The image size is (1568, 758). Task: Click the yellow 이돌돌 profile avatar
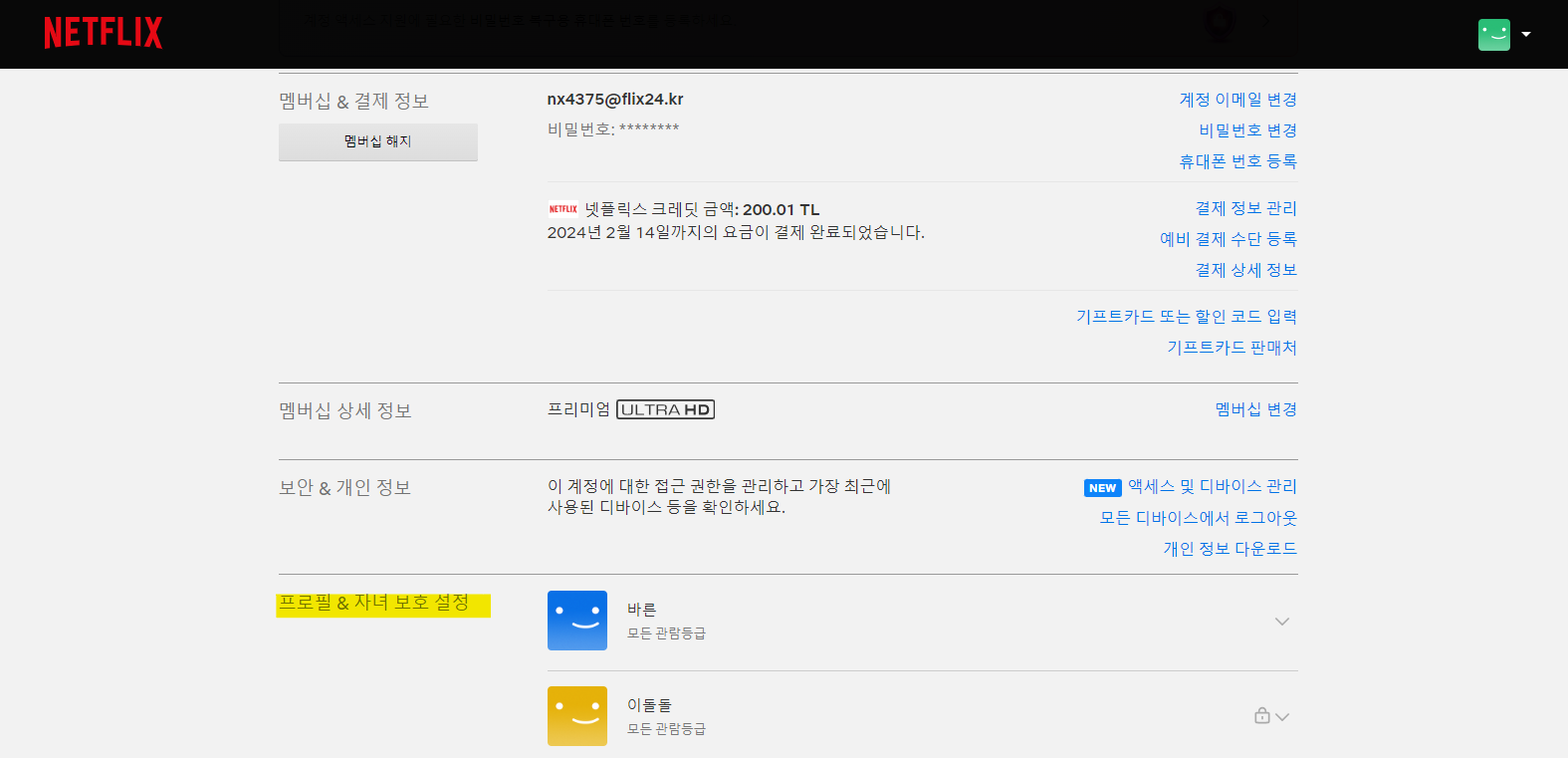click(x=577, y=716)
